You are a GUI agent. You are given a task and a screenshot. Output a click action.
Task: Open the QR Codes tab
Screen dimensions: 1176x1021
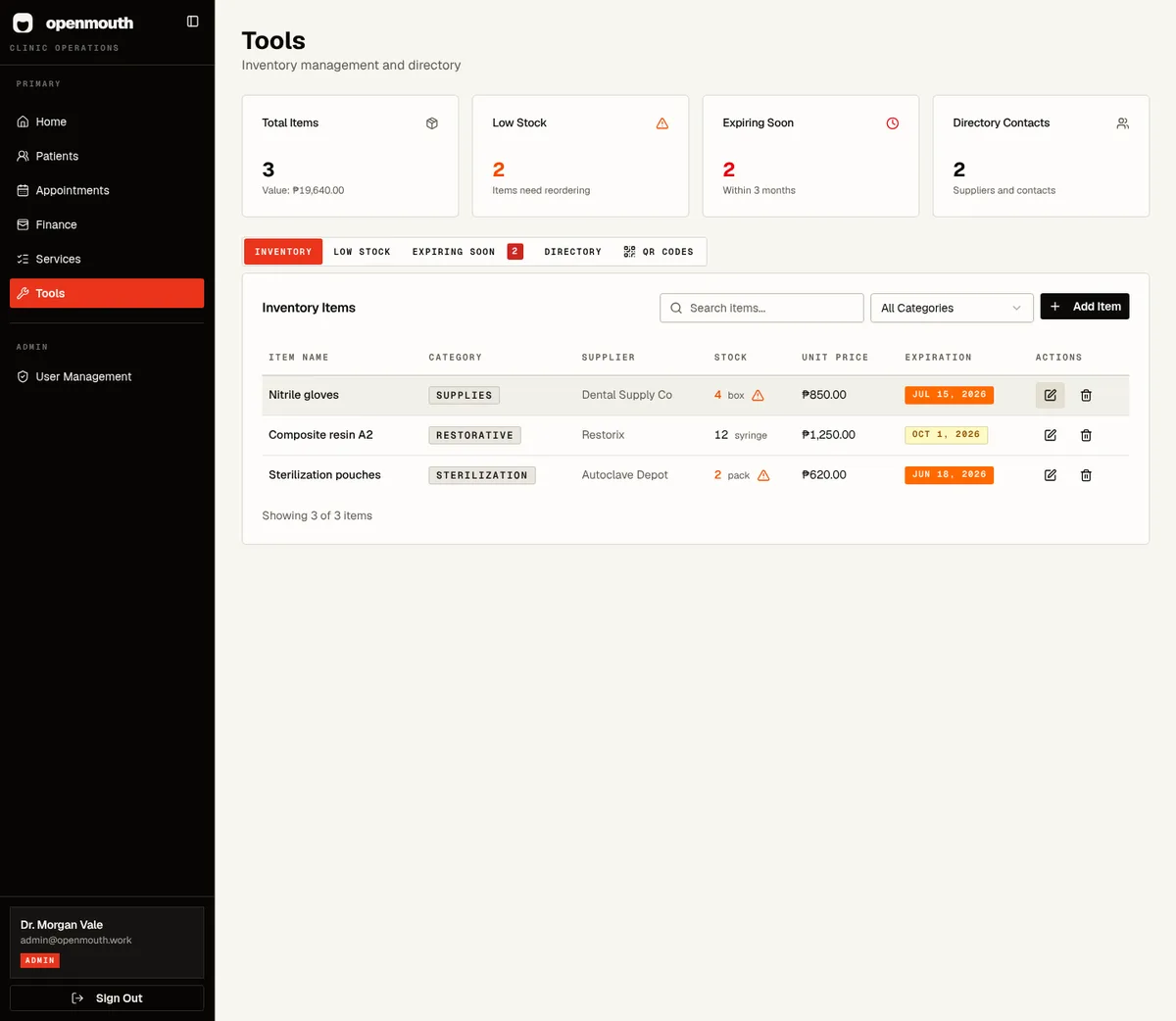(x=659, y=252)
